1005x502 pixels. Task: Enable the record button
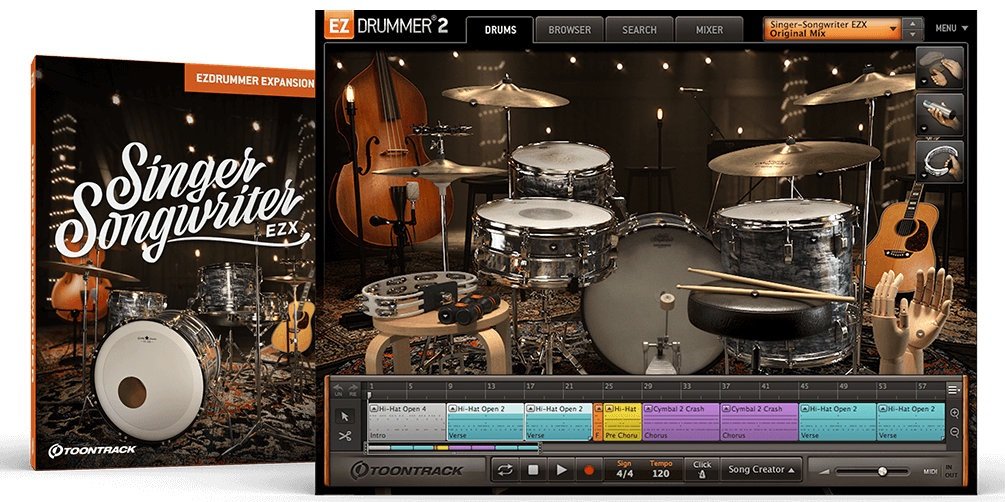click(590, 469)
